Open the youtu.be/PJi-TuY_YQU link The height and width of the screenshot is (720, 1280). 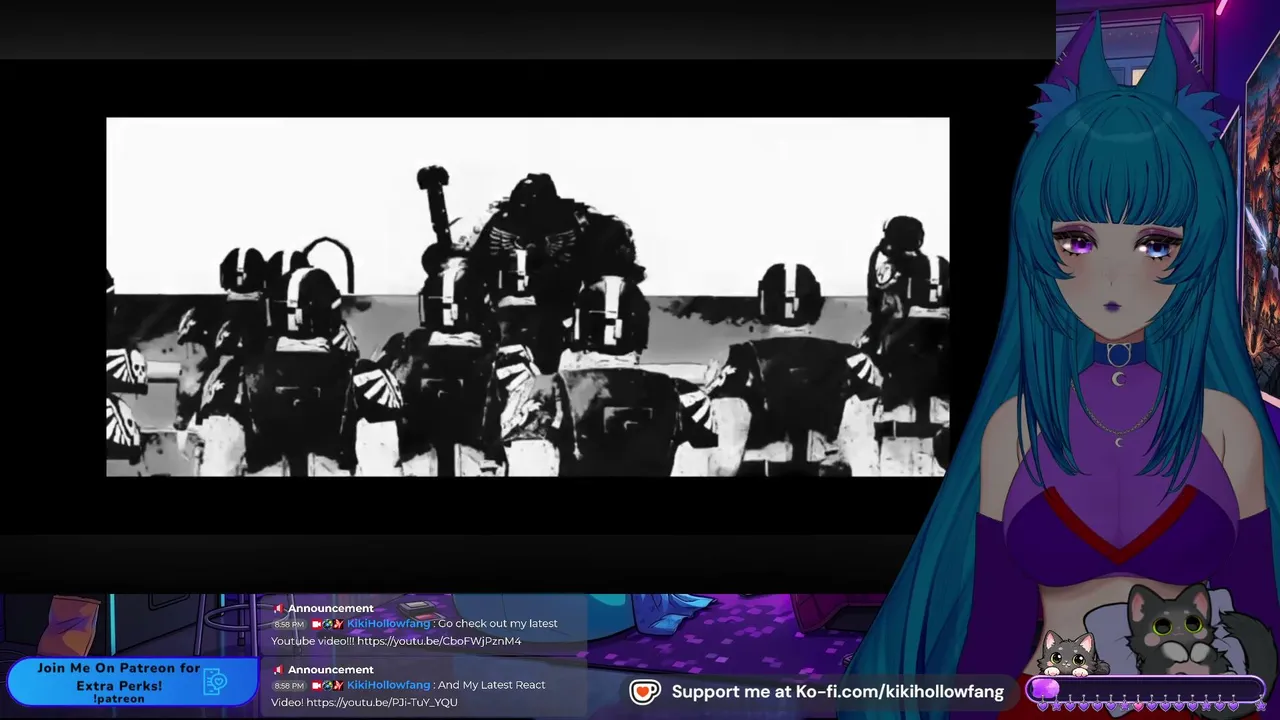(x=382, y=703)
